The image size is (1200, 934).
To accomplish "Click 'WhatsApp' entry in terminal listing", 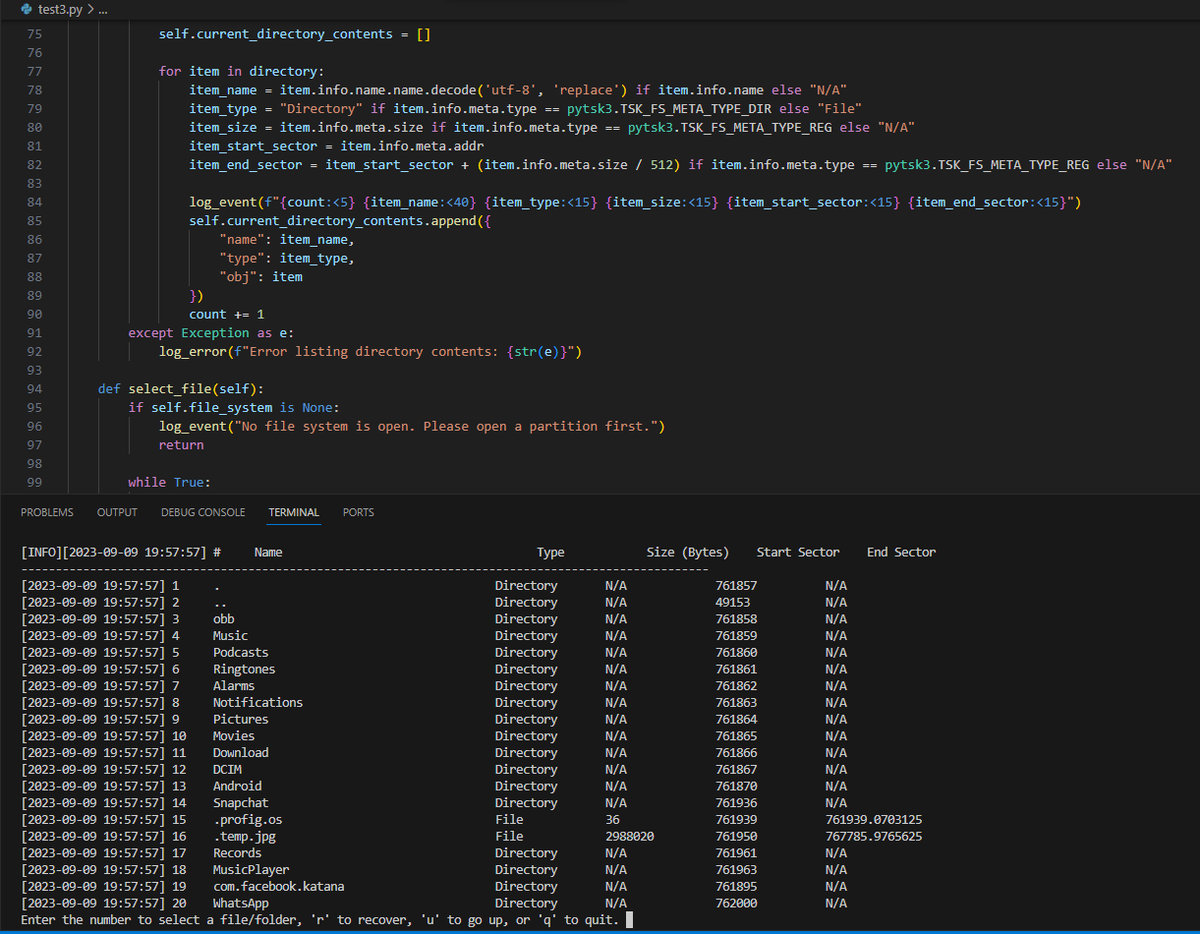I will point(241,903).
